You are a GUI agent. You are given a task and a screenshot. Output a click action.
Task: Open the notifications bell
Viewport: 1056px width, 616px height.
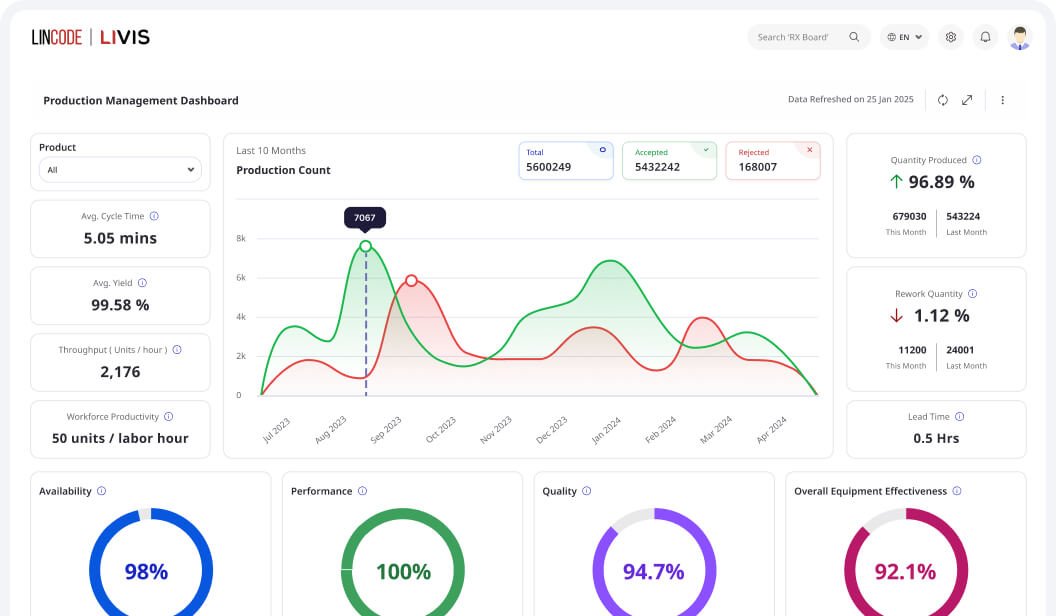coord(985,37)
